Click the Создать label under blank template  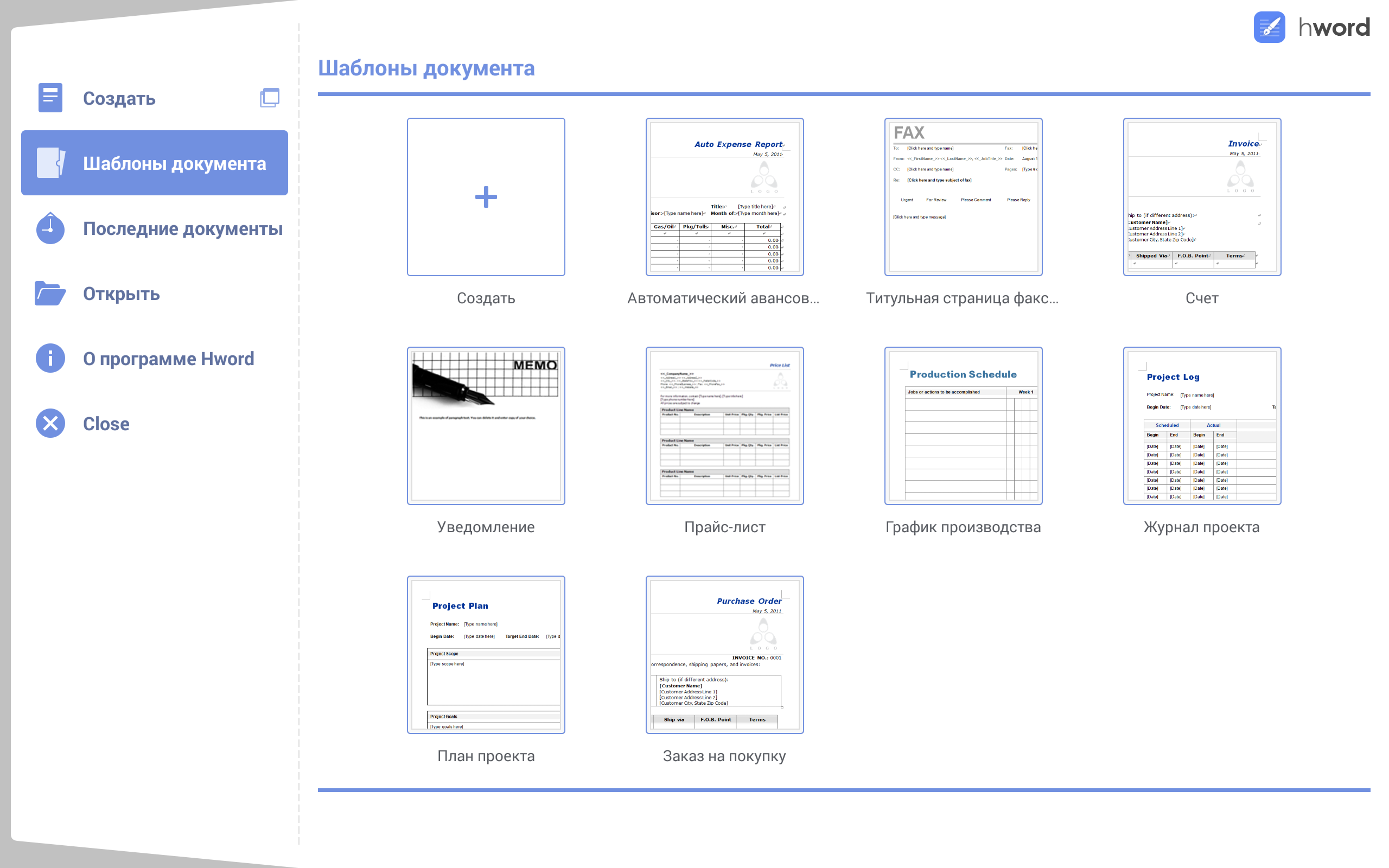point(486,298)
